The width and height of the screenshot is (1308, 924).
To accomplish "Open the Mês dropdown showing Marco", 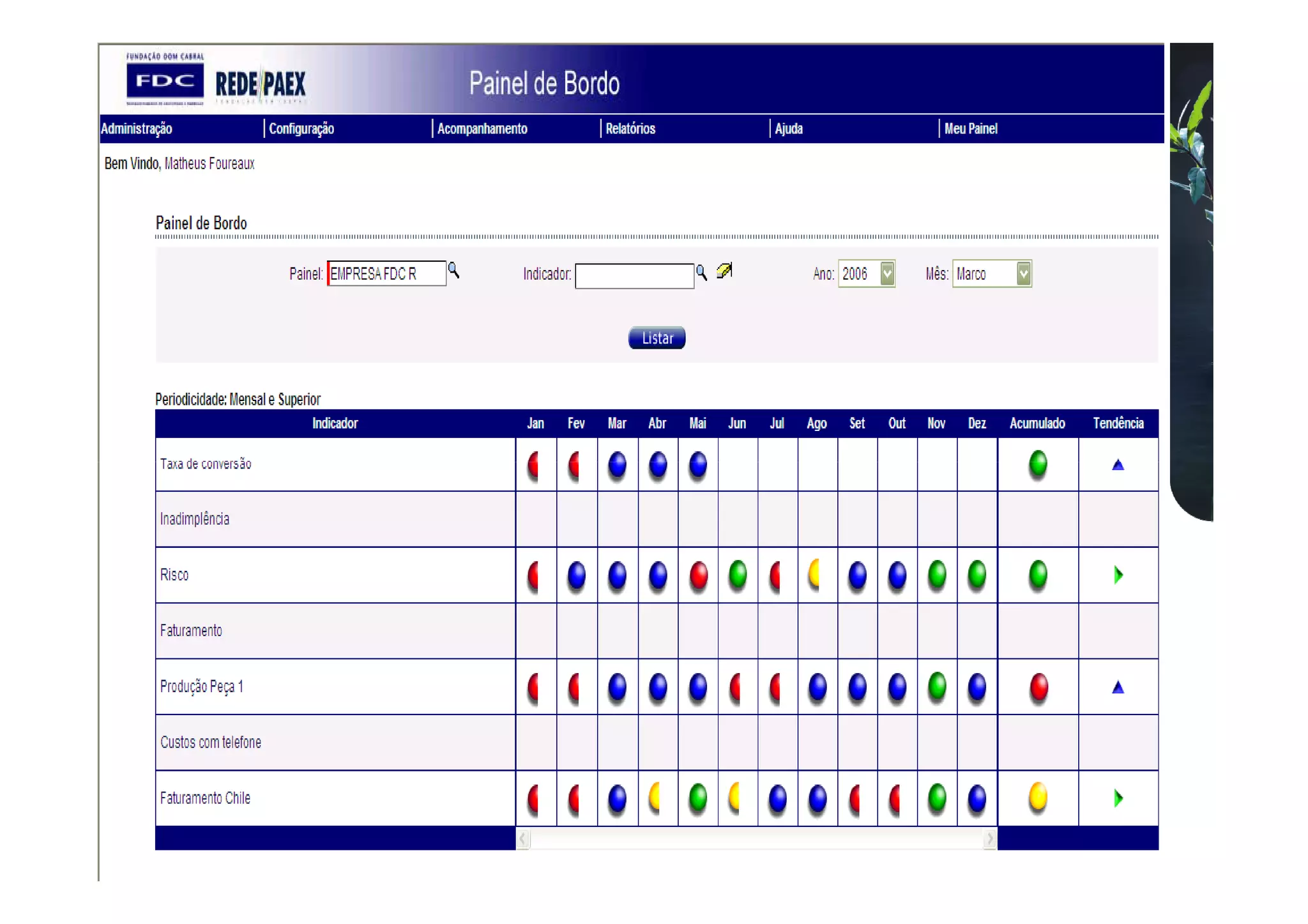I will [x=1023, y=274].
